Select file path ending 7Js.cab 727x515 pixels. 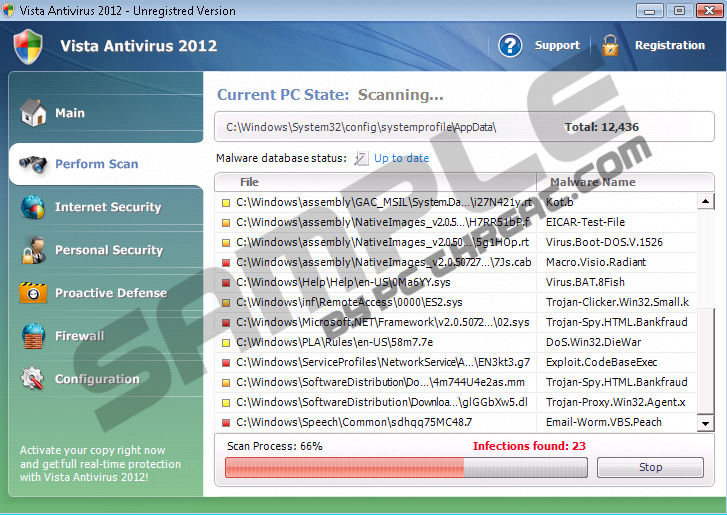384,262
